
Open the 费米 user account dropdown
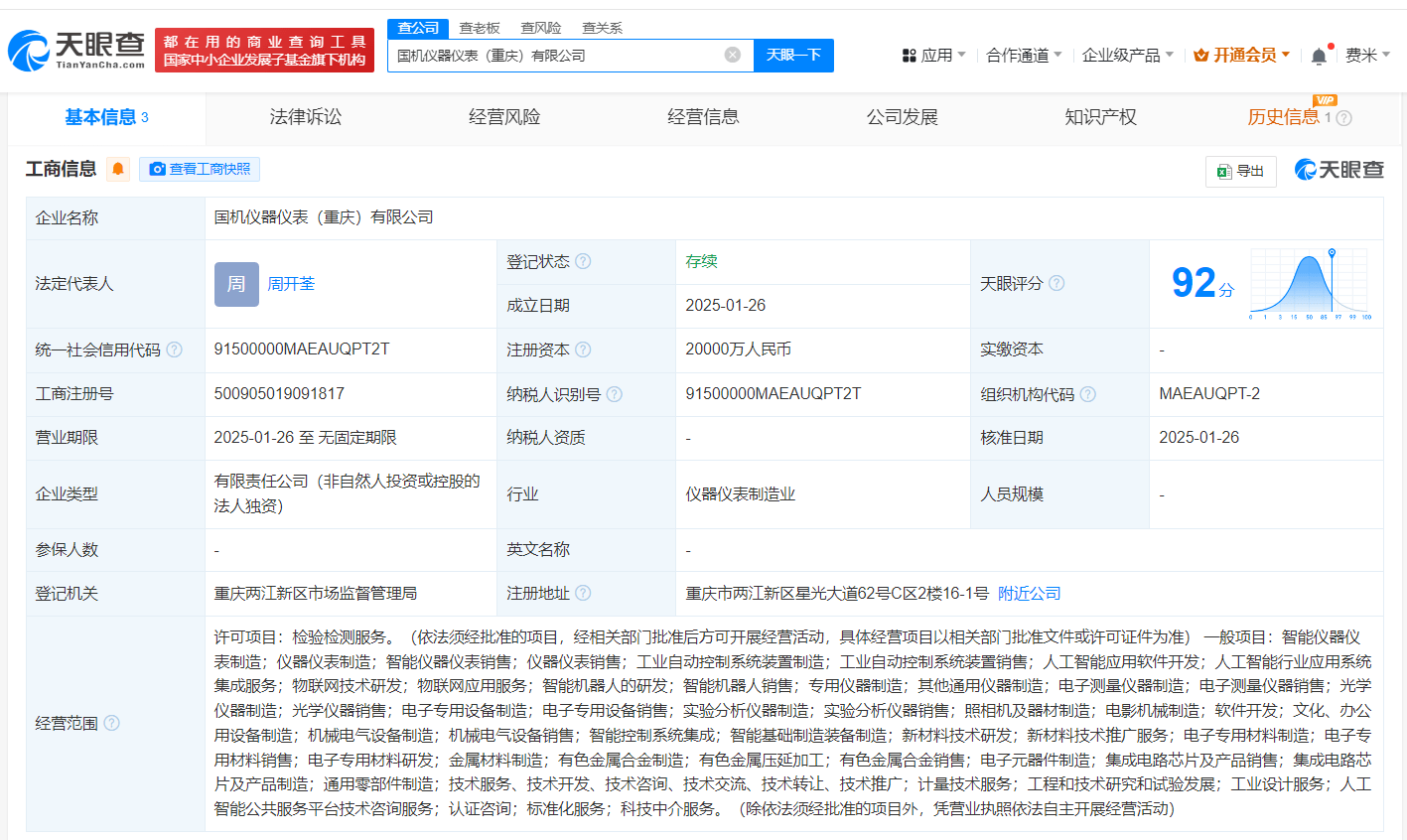pyautogui.click(x=1367, y=56)
